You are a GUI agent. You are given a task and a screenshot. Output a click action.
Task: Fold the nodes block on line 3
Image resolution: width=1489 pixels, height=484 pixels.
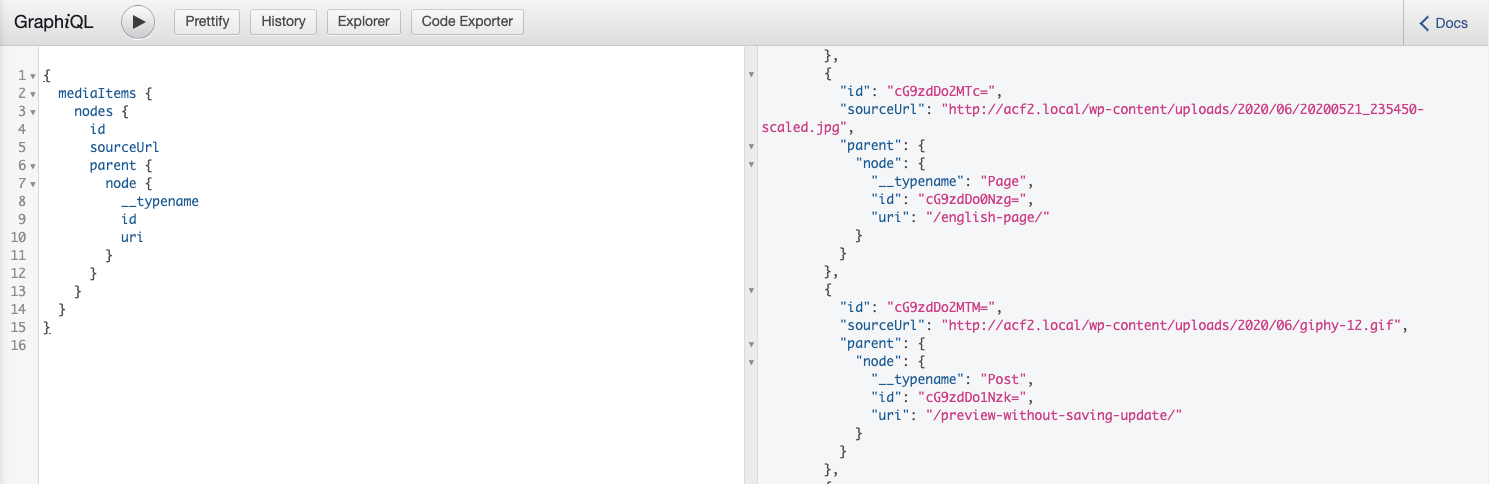pos(33,112)
